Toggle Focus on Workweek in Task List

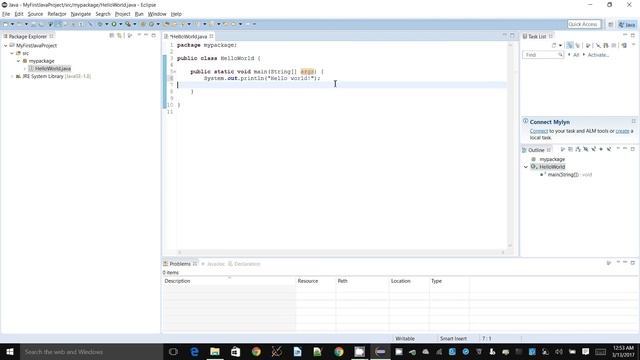pyautogui.click(x=588, y=45)
